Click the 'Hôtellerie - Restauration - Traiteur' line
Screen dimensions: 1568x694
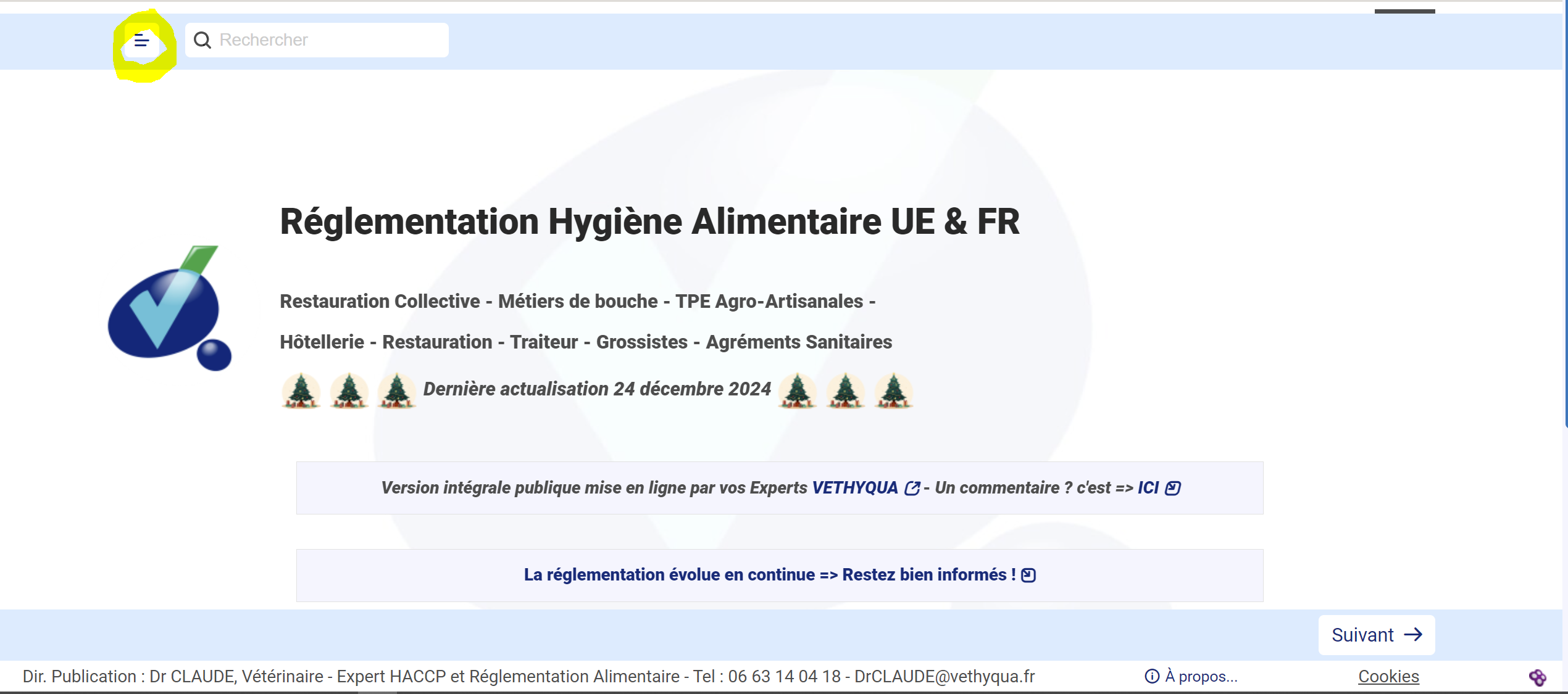pos(586,342)
